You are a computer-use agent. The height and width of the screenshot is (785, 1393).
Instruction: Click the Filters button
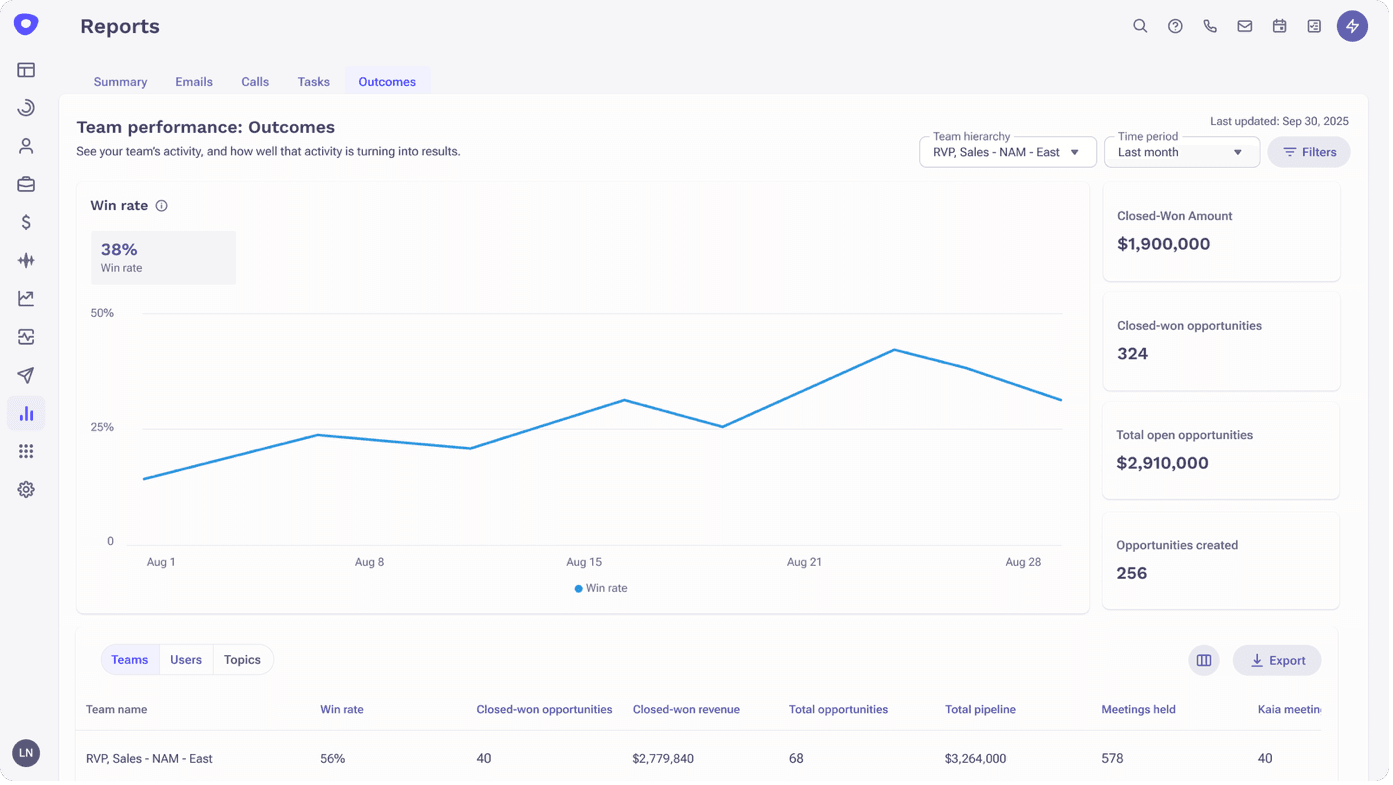coord(1309,152)
